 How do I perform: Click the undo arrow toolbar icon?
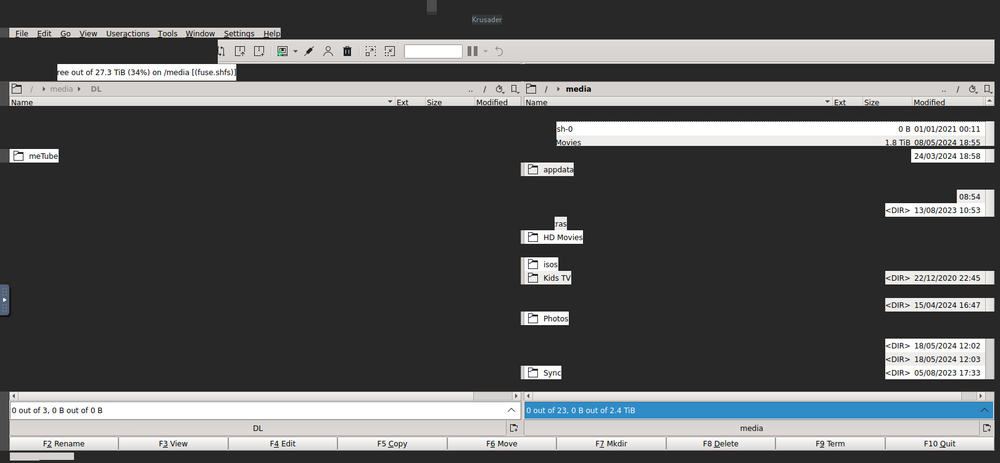click(x=499, y=51)
